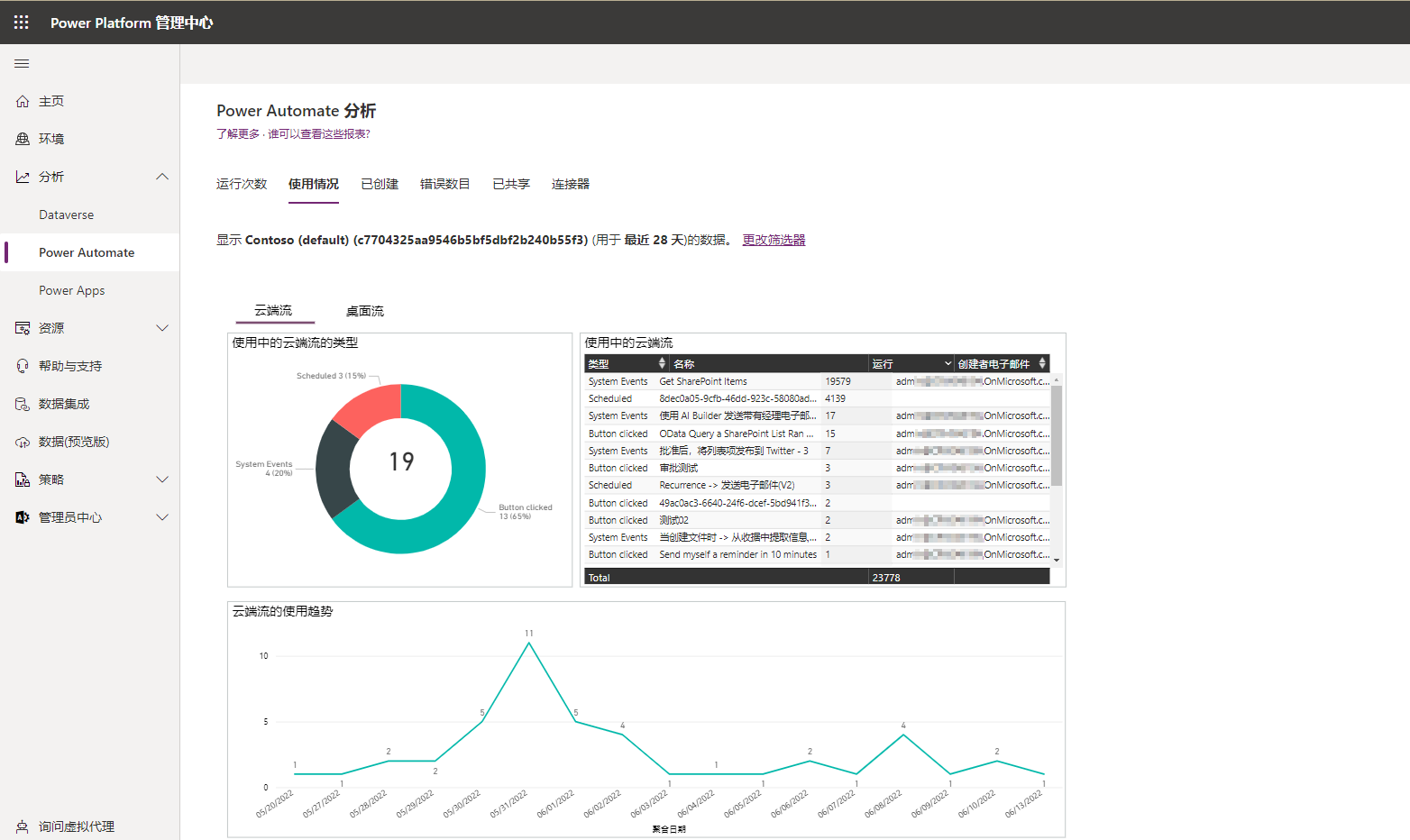1410x840 pixels.
Task: Select the 云端流 sub-tab
Action: pyautogui.click(x=273, y=310)
